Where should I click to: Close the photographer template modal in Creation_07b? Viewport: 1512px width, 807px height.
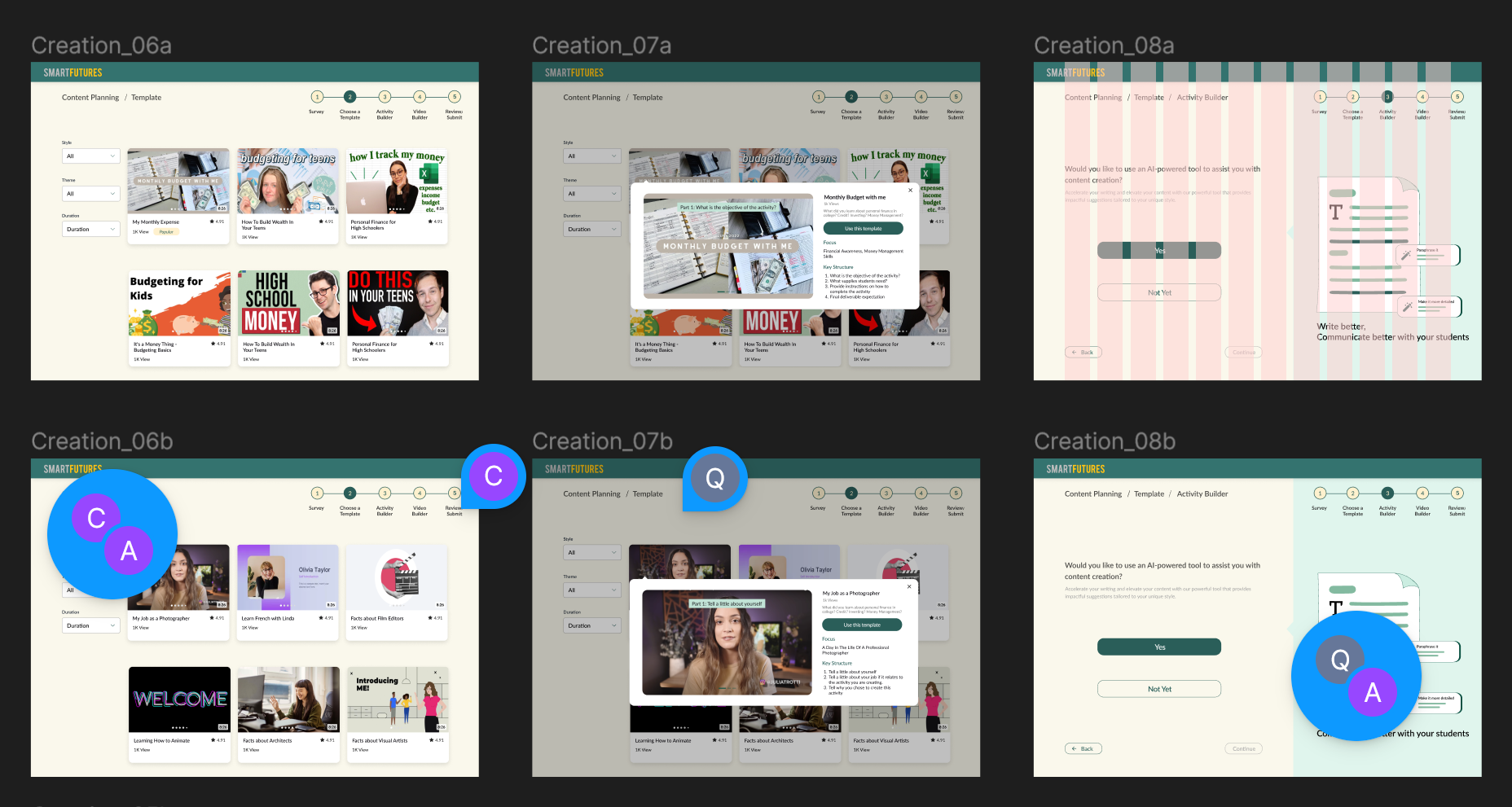(x=909, y=586)
